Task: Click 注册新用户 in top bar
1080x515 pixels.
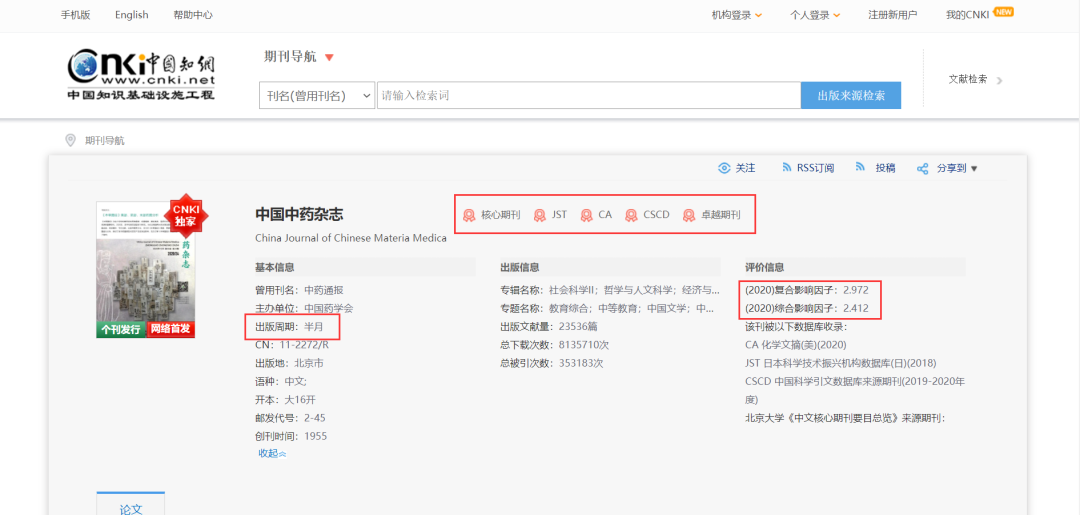Action: coord(893,14)
